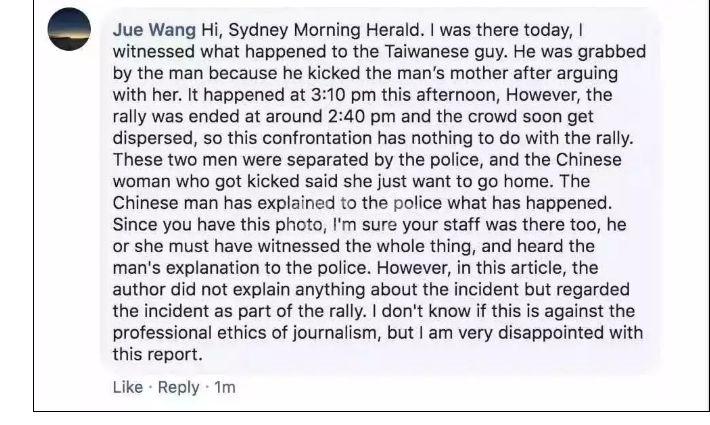Screen dimensions: 710x425
Task: Open the 1m comment timestamp
Action: [225, 387]
